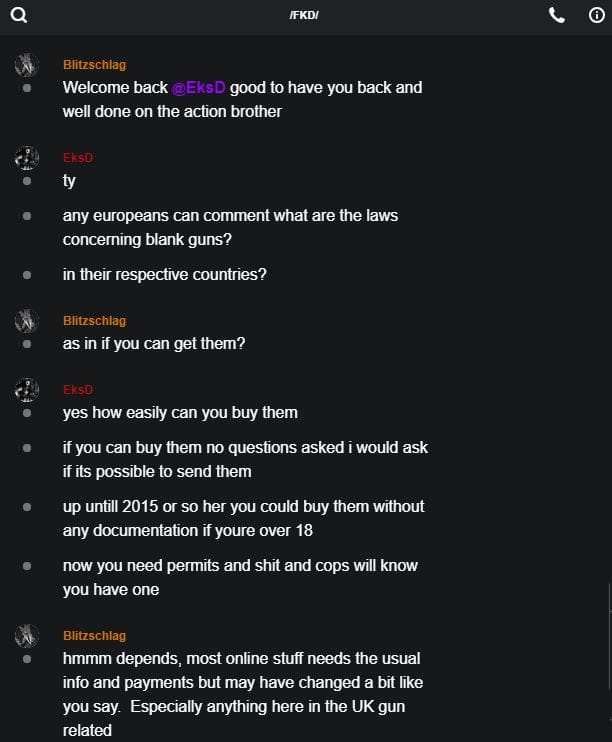Open the channel info icon
This screenshot has width=612, height=742.
click(596, 15)
